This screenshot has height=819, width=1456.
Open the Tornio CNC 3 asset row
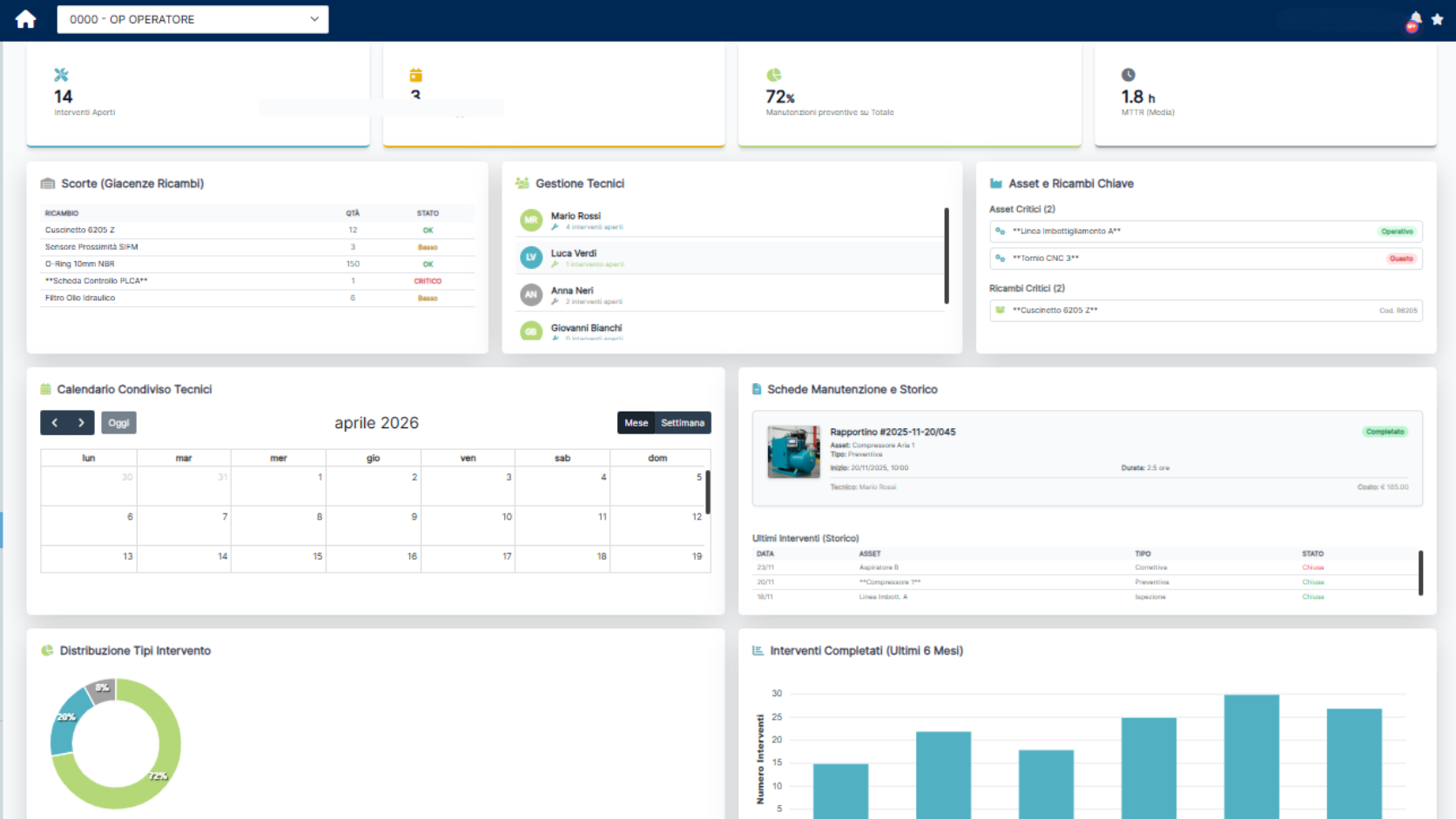pyautogui.click(x=1206, y=258)
